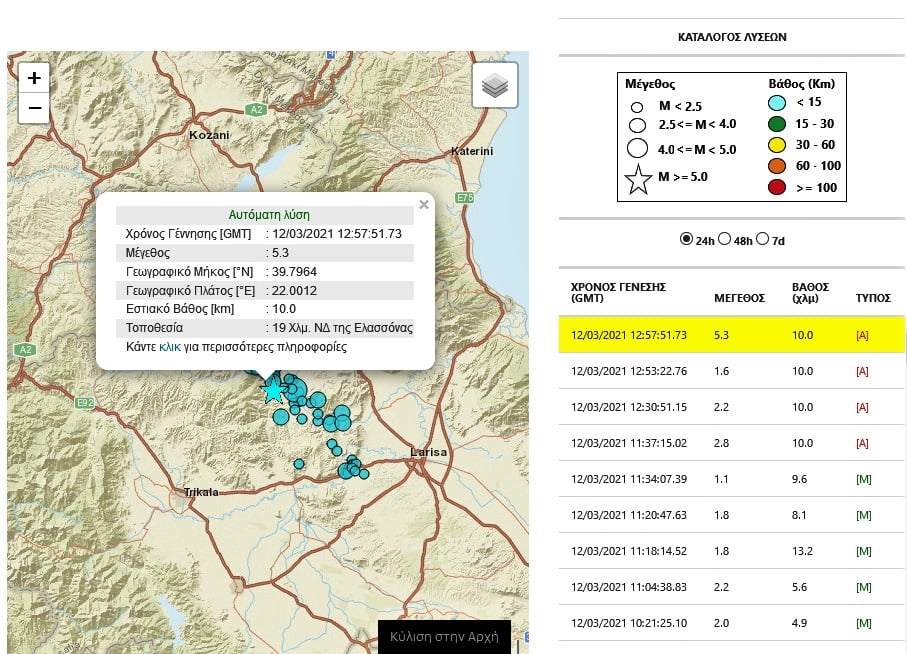Select the 24h time range
Viewport: 907px width, 654px height.
point(686,239)
